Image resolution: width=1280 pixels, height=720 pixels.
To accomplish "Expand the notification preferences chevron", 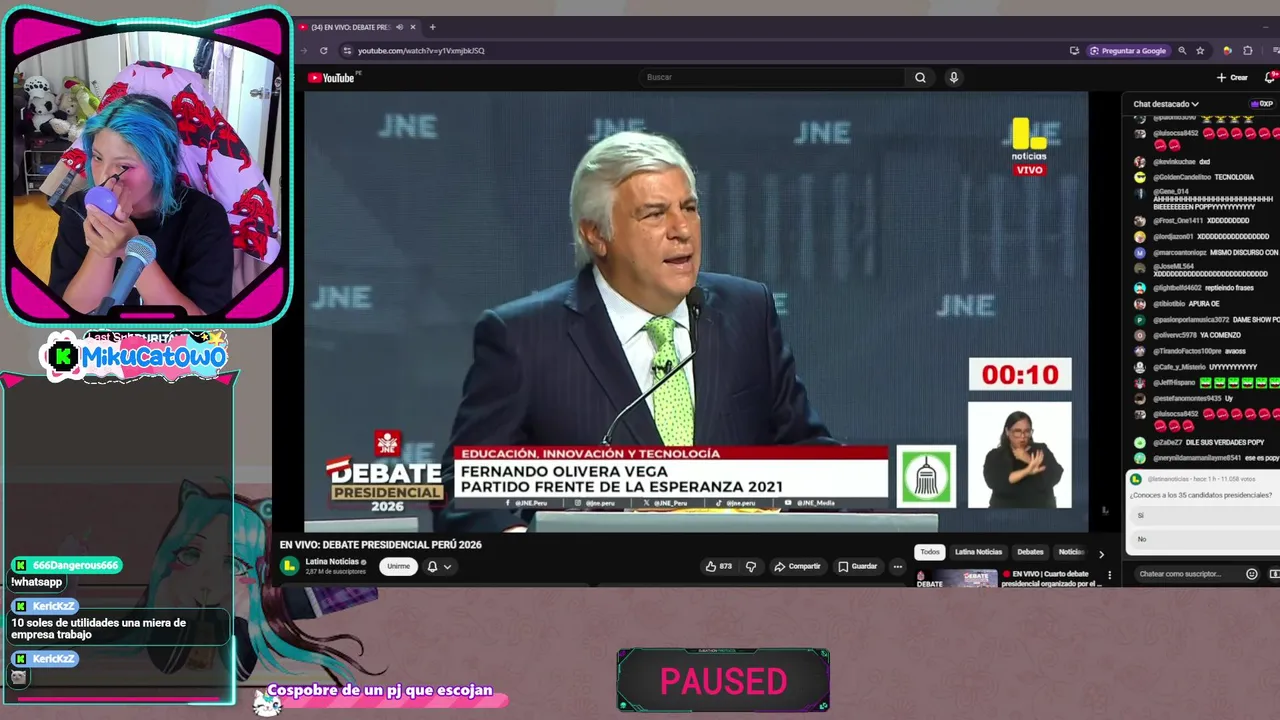I will tap(447, 566).
